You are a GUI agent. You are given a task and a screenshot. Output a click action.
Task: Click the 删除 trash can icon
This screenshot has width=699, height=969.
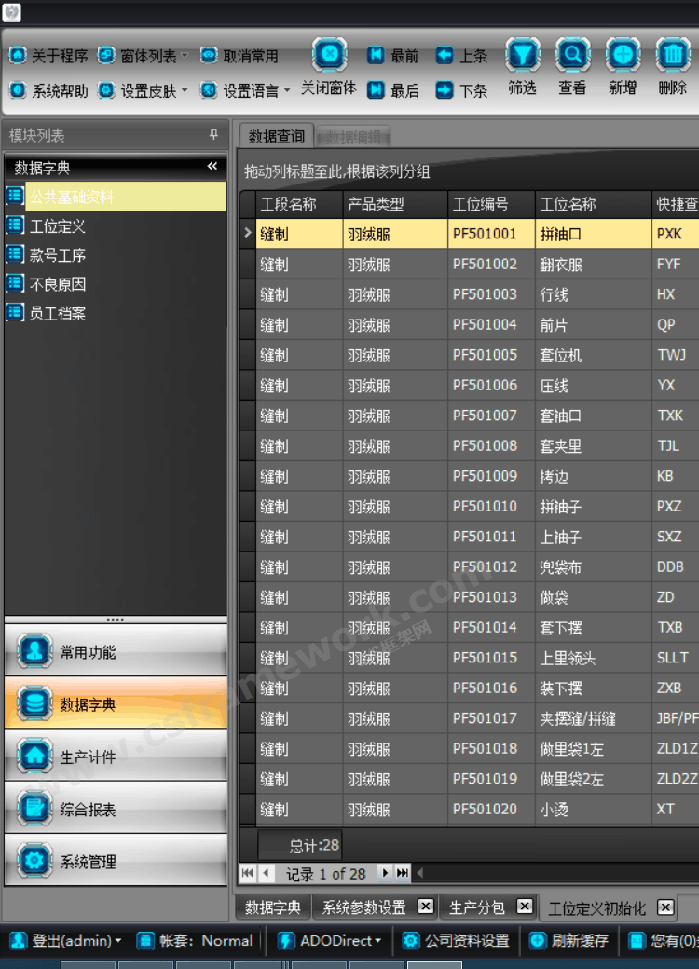tap(673, 55)
